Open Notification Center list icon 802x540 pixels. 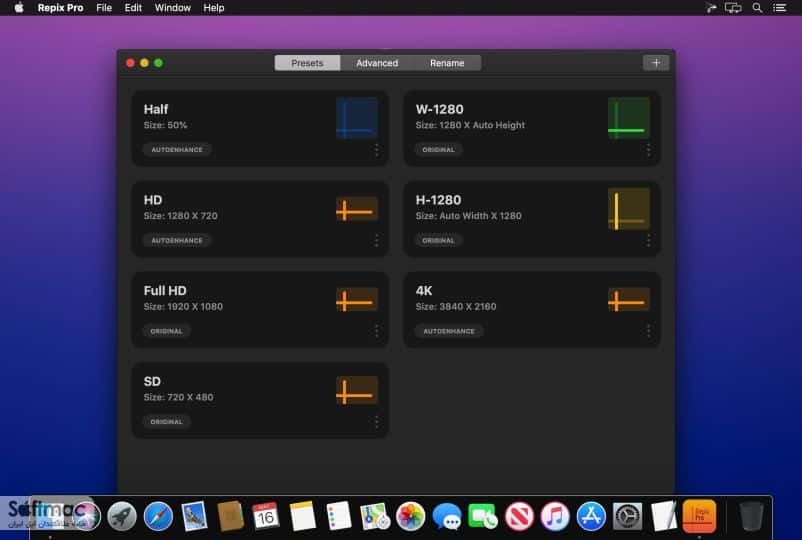pos(779,8)
